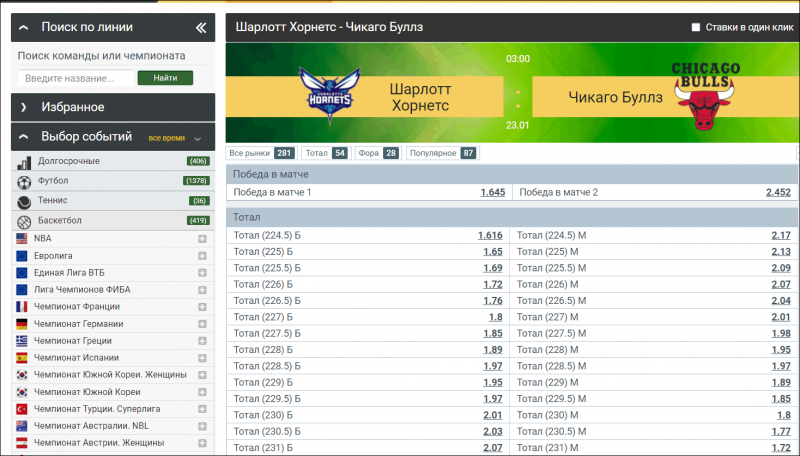Switch to Тотал 54 tab
800x456 pixels.
pyautogui.click(x=326, y=153)
